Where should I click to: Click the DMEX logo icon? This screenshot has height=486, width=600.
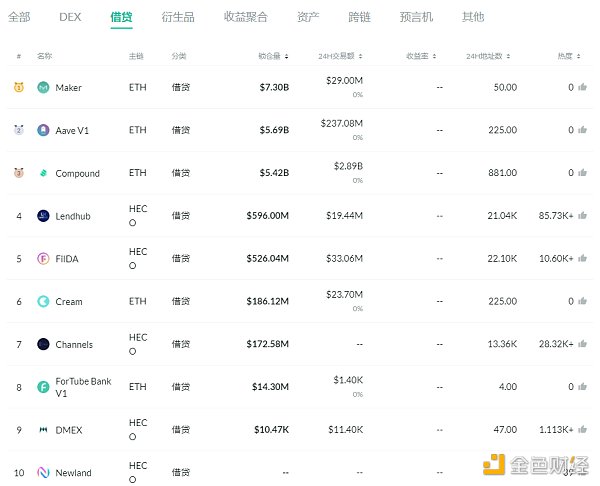coord(44,430)
